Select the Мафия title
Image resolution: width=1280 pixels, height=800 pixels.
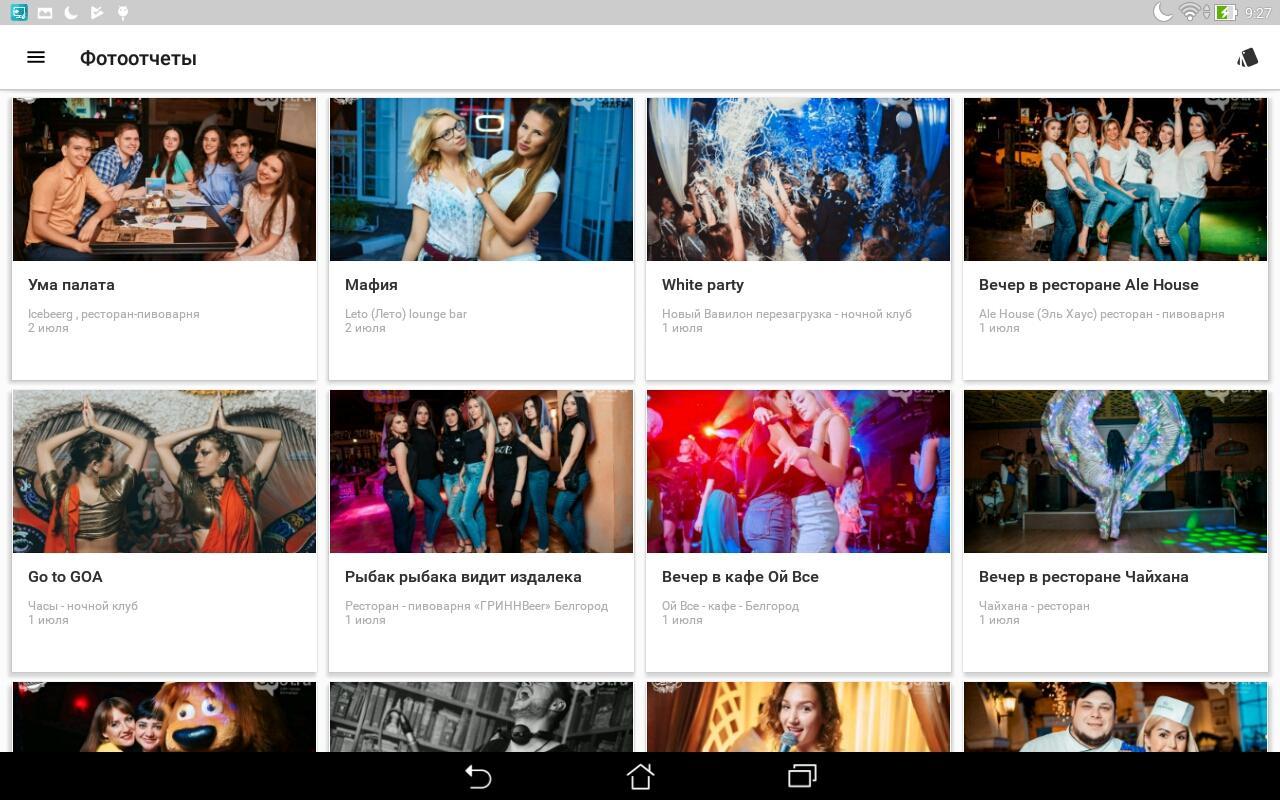tap(371, 285)
